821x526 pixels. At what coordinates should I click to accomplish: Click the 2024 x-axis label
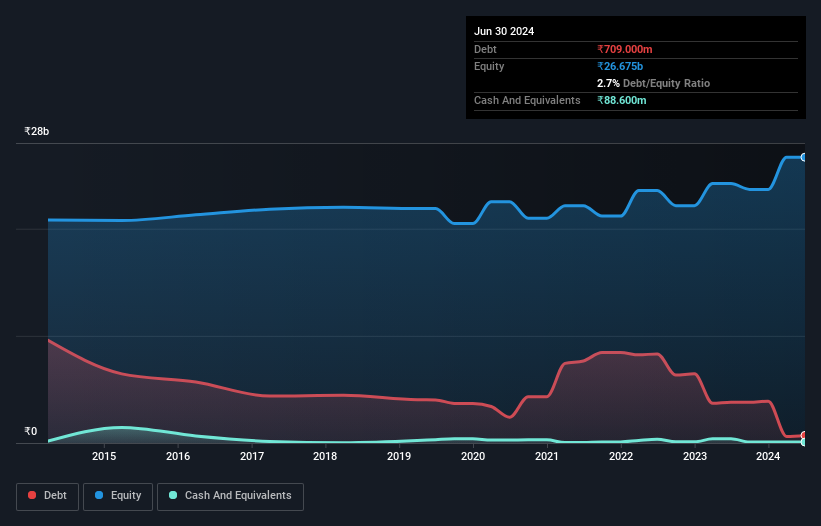point(768,456)
